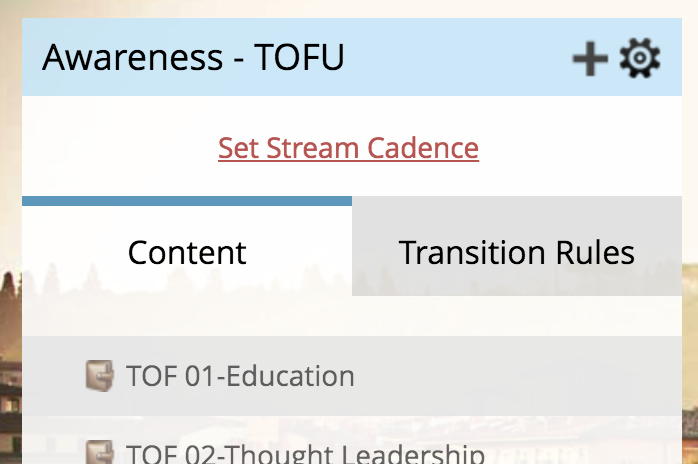
Task: Select the TOF 02-Thought Leadership label
Action: point(305,455)
